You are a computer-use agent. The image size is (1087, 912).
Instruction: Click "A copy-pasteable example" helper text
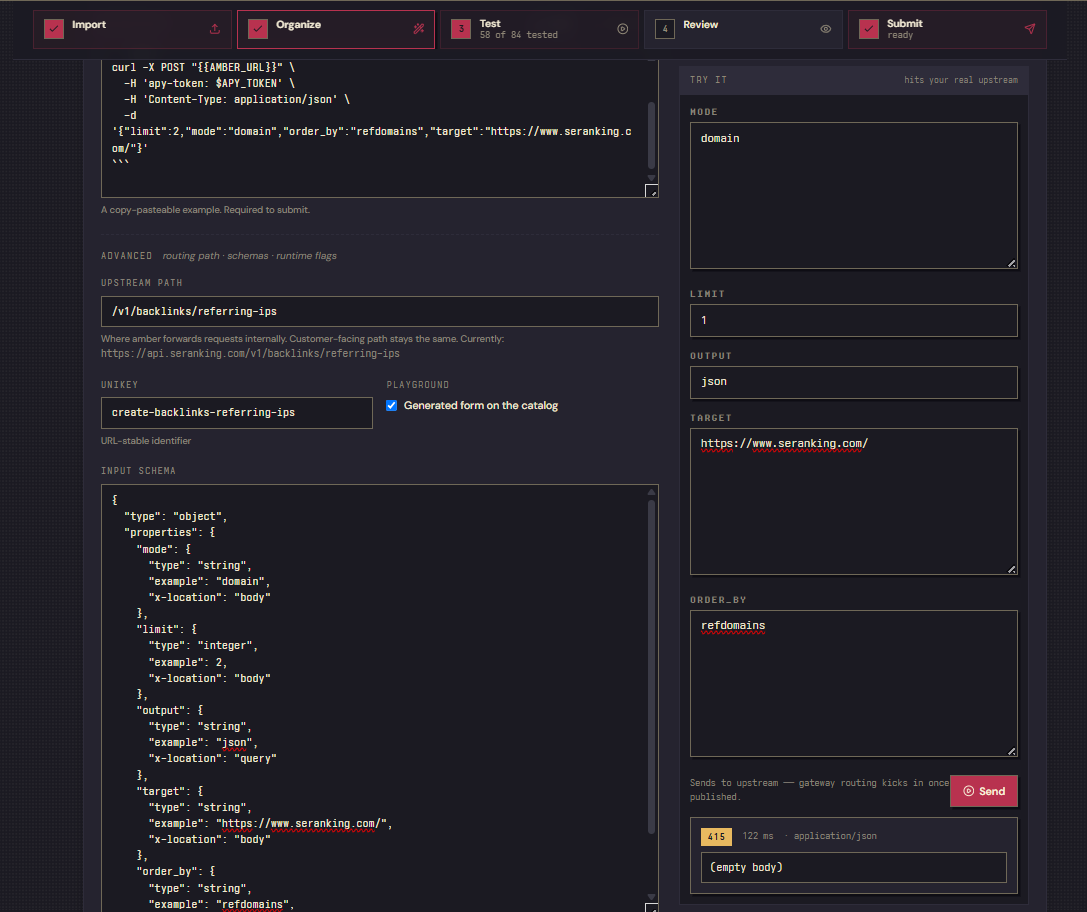click(x=205, y=209)
